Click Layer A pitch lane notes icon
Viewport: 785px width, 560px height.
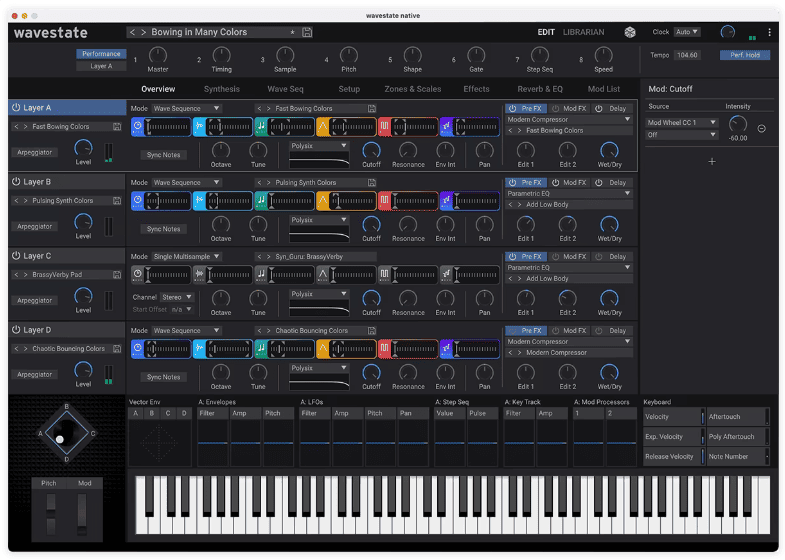261,127
